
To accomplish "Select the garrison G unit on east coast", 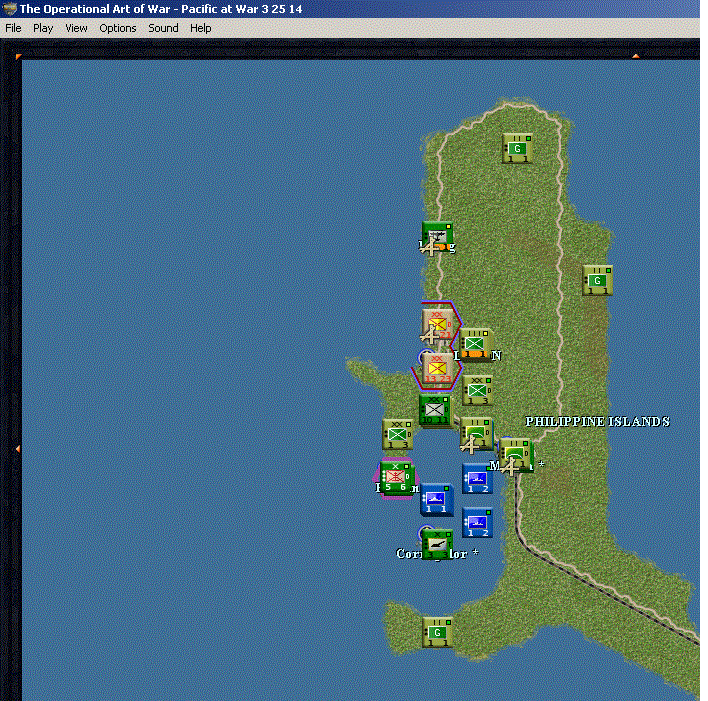I will coord(597,280).
